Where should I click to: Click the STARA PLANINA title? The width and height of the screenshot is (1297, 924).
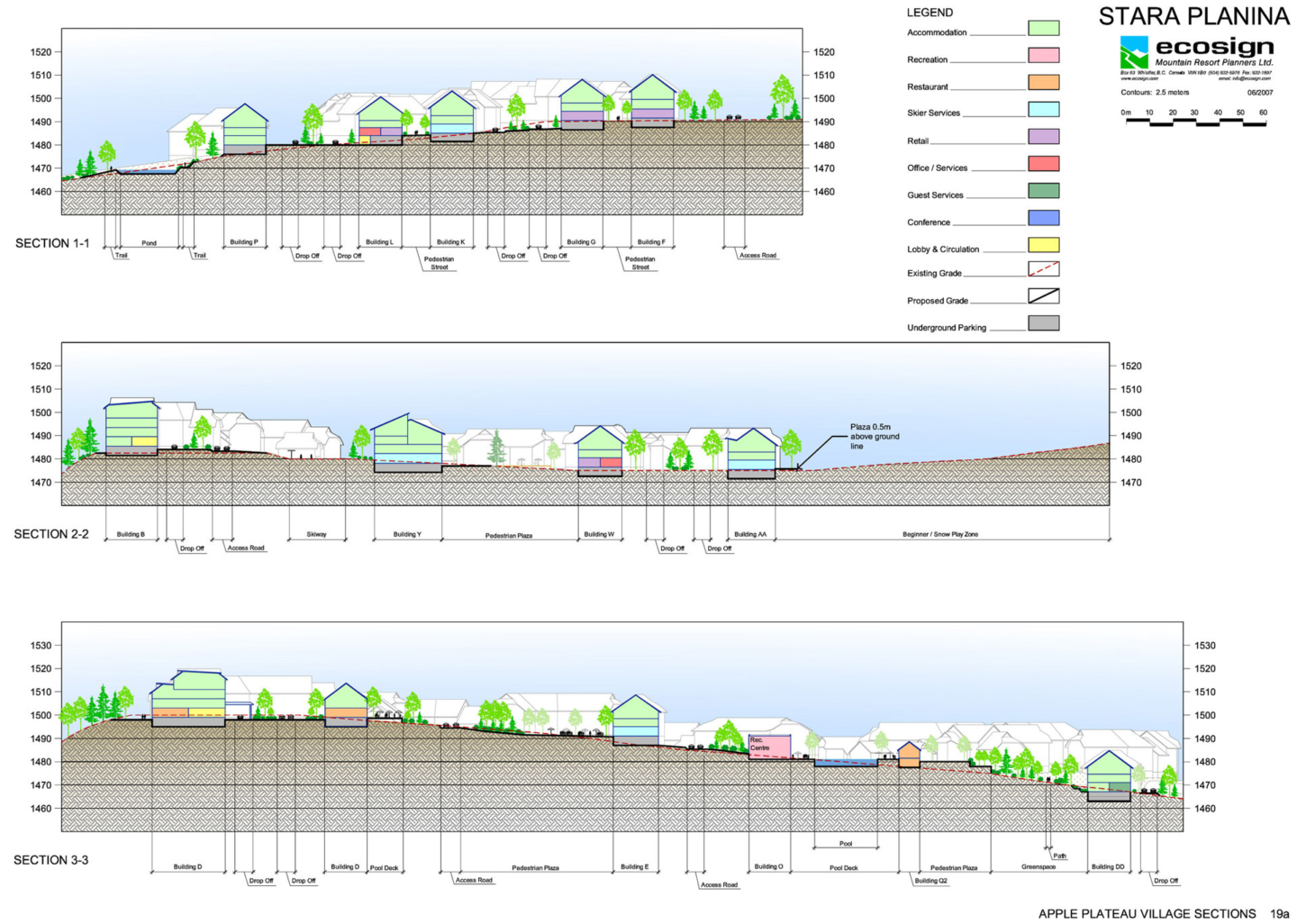tap(1193, 16)
